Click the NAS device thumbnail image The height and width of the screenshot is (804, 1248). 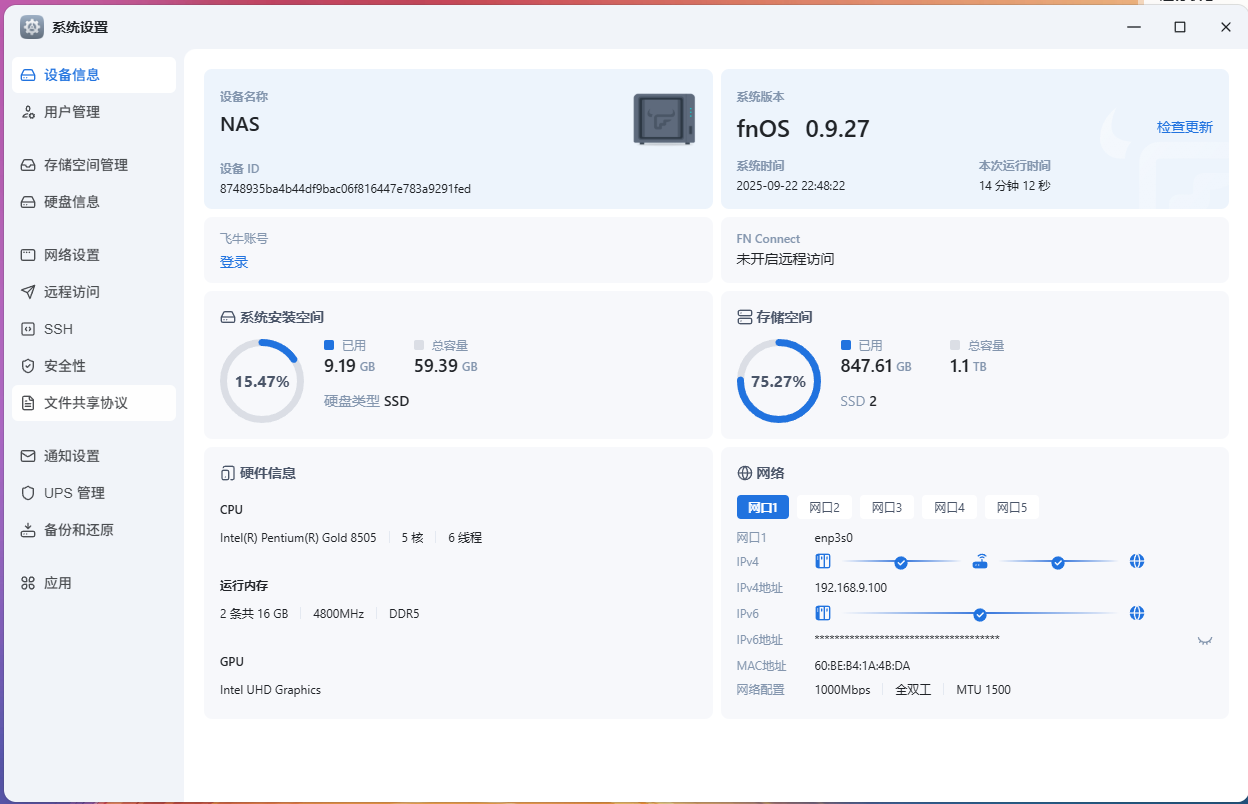[x=664, y=119]
